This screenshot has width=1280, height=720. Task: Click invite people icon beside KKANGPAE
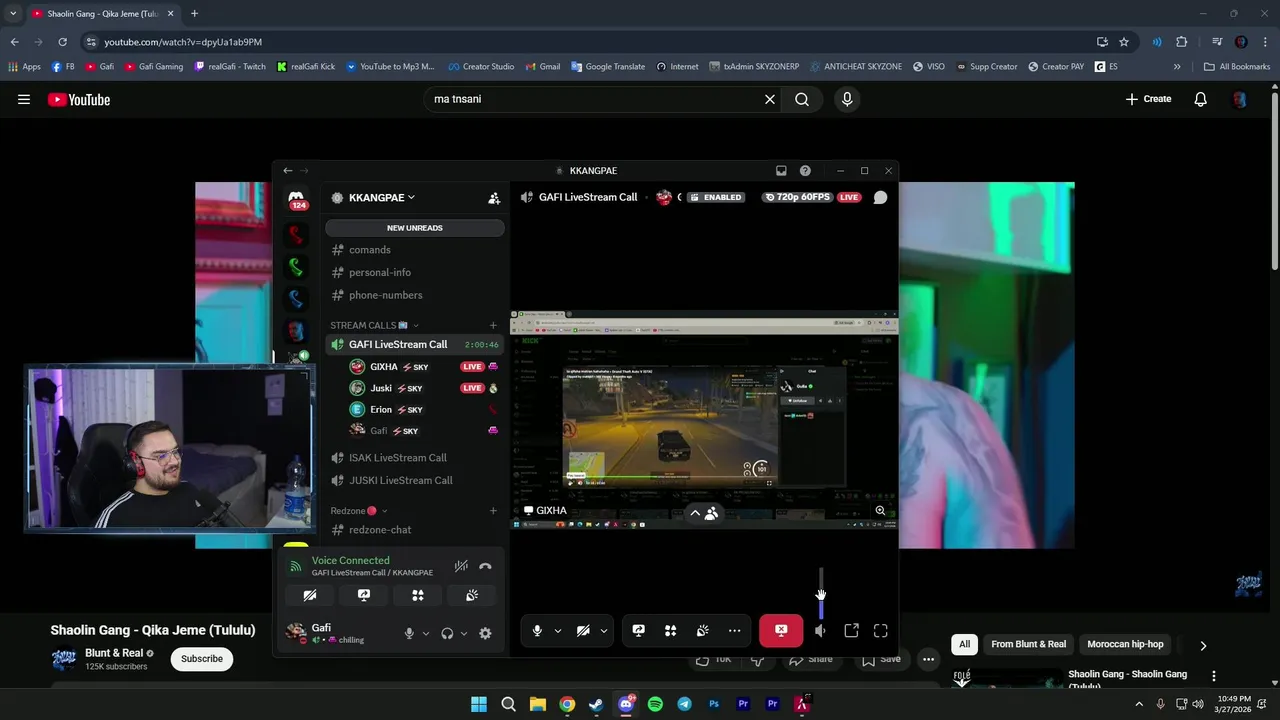(494, 198)
